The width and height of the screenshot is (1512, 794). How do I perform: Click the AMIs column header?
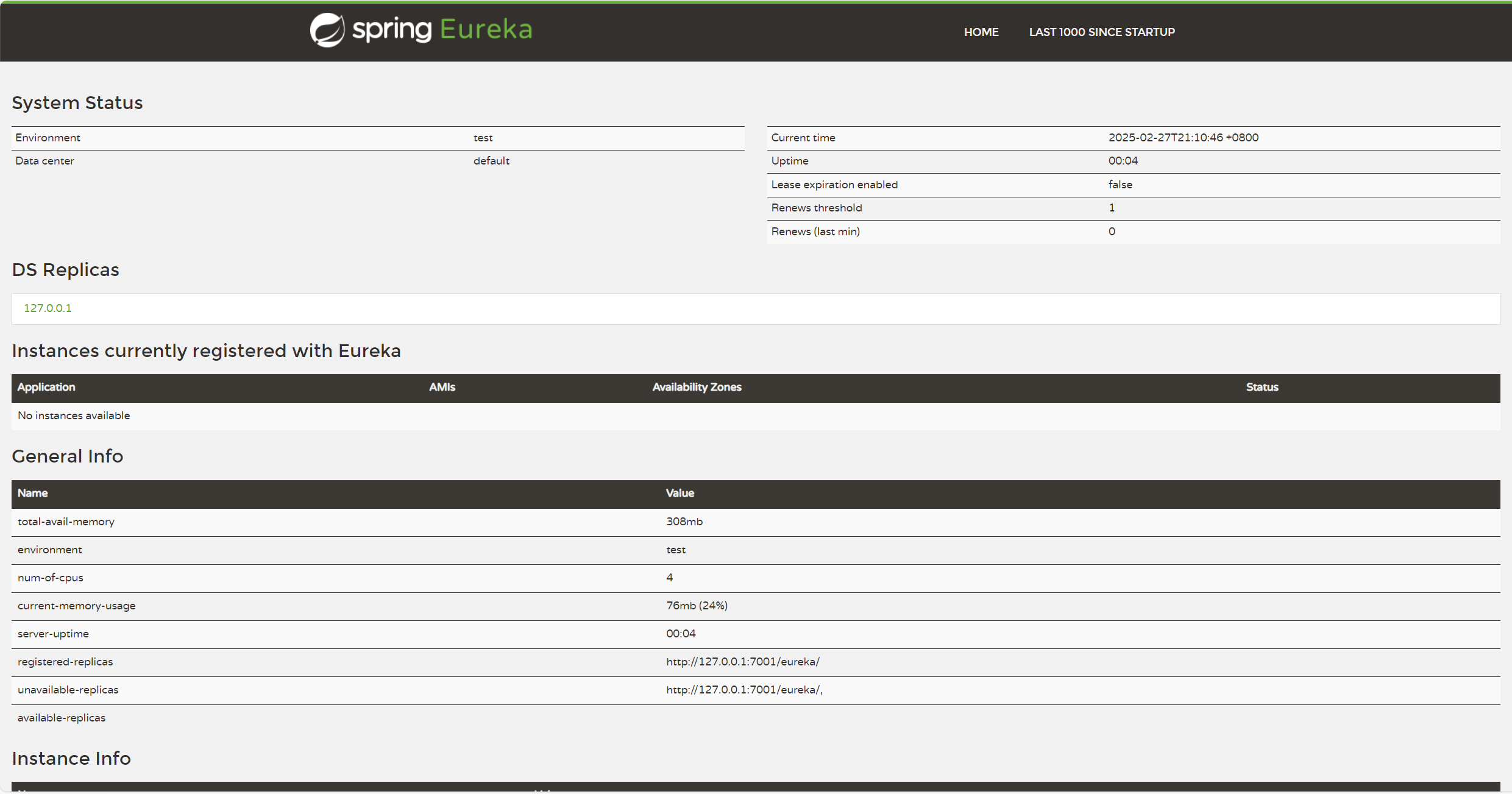(x=442, y=388)
